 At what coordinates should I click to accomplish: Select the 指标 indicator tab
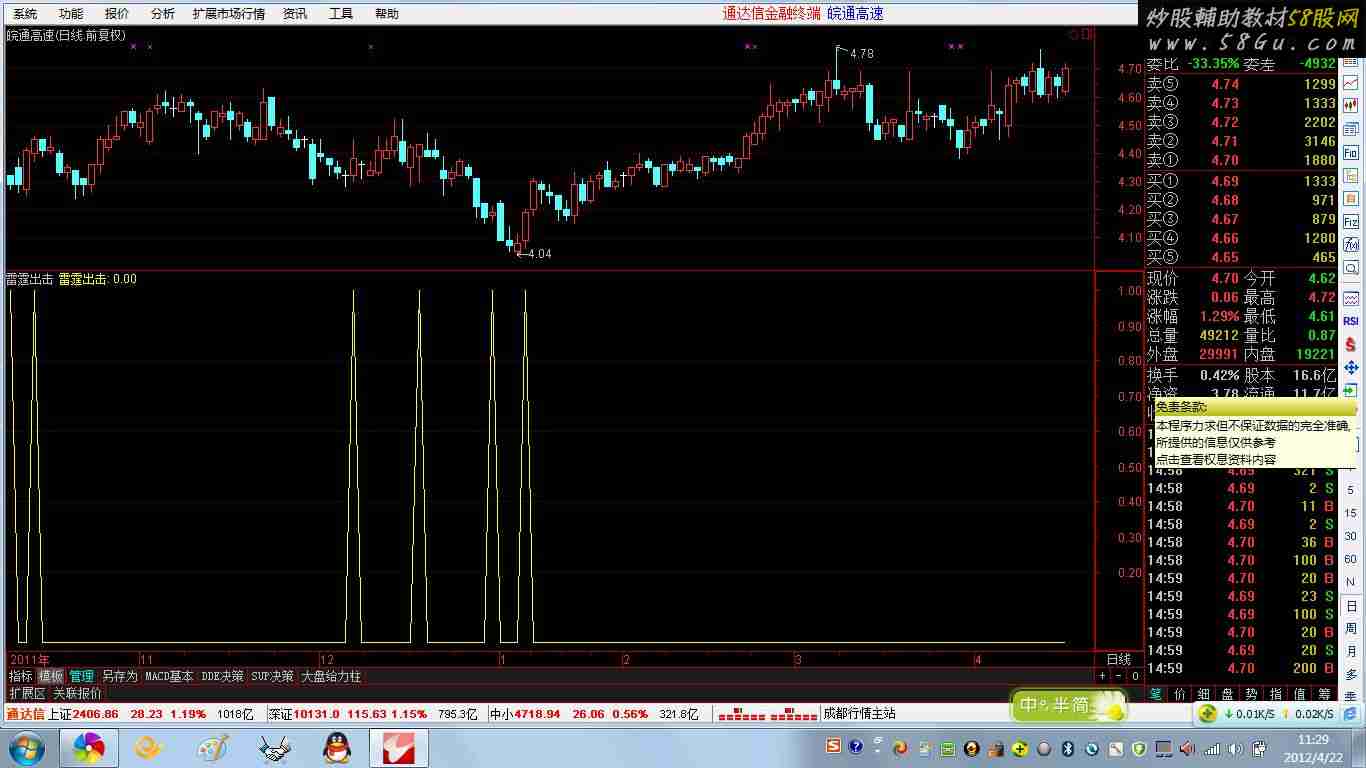(x=20, y=676)
